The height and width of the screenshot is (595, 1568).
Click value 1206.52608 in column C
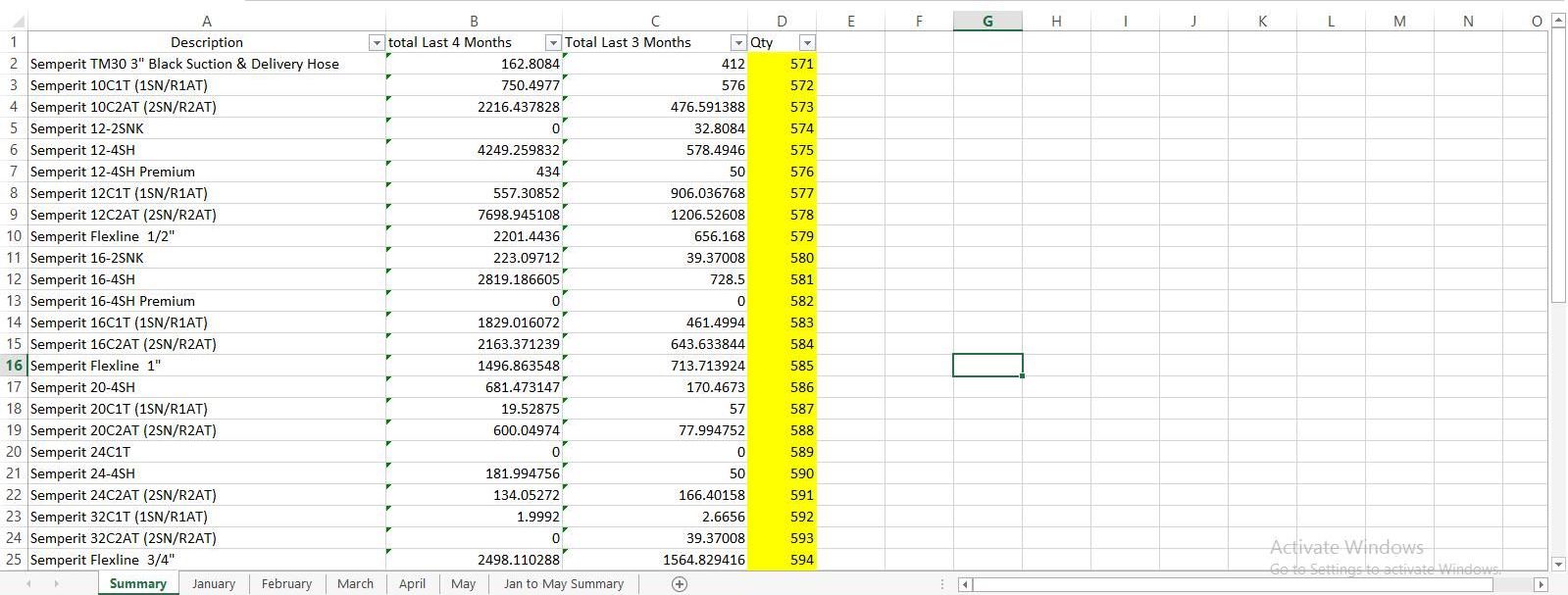(x=655, y=215)
